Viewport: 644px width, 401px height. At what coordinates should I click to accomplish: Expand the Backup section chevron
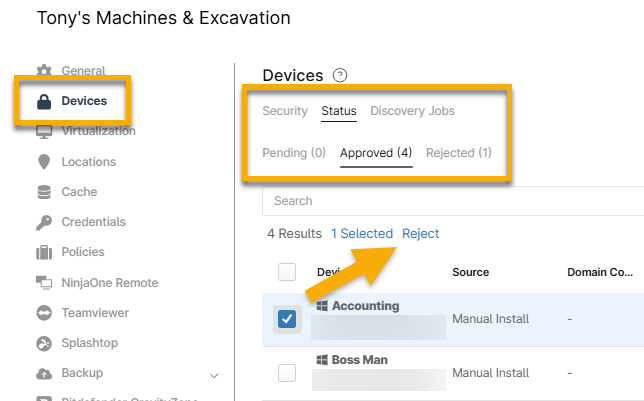[x=214, y=374]
